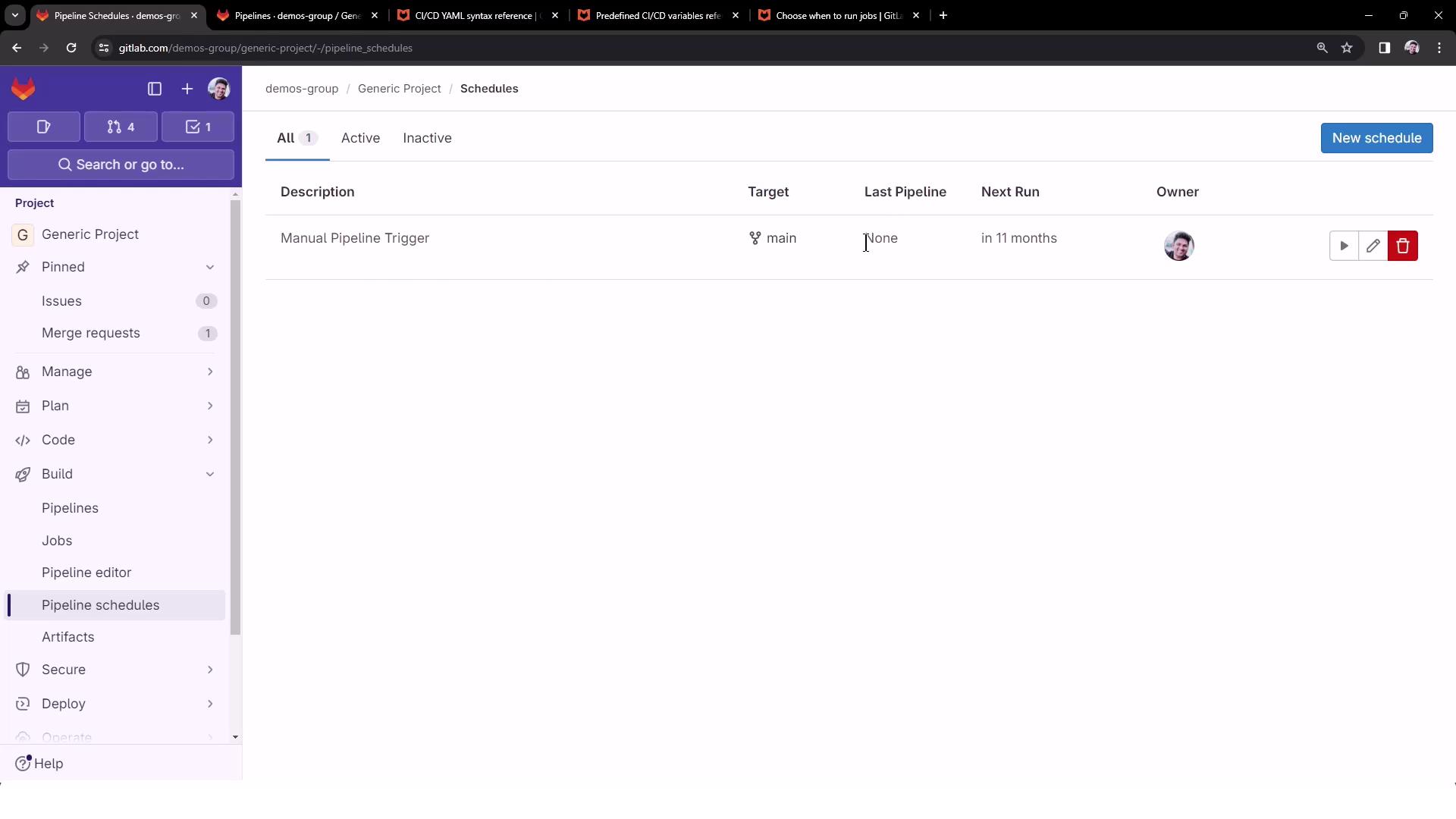Screen dimensions: 1456x819
Task: Open Generic Project breadcrumb link
Action: pyautogui.click(x=399, y=89)
